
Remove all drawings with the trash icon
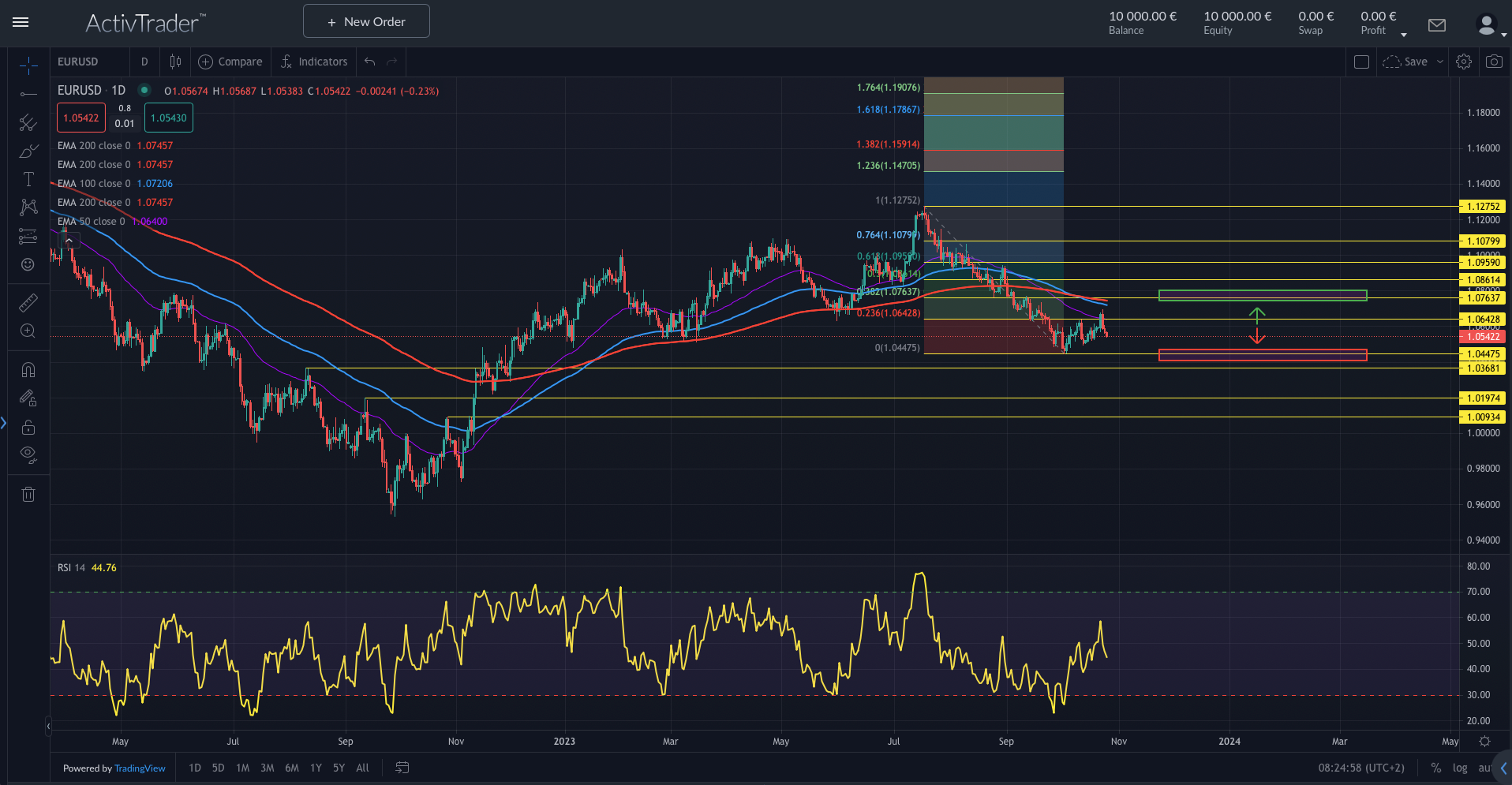(x=28, y=494)
